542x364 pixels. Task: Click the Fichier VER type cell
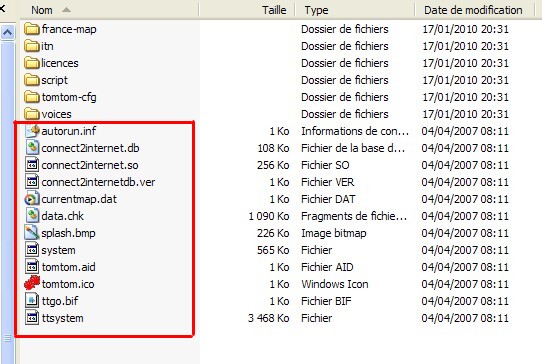[x=327, y=182]
